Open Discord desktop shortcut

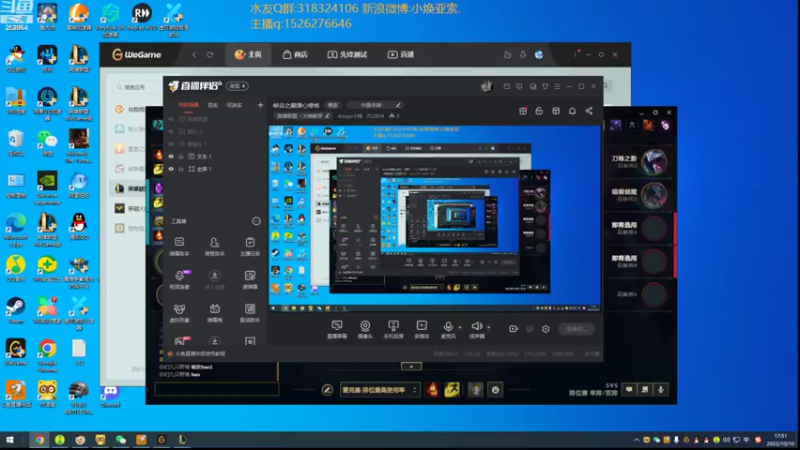(x=110, y=396)
